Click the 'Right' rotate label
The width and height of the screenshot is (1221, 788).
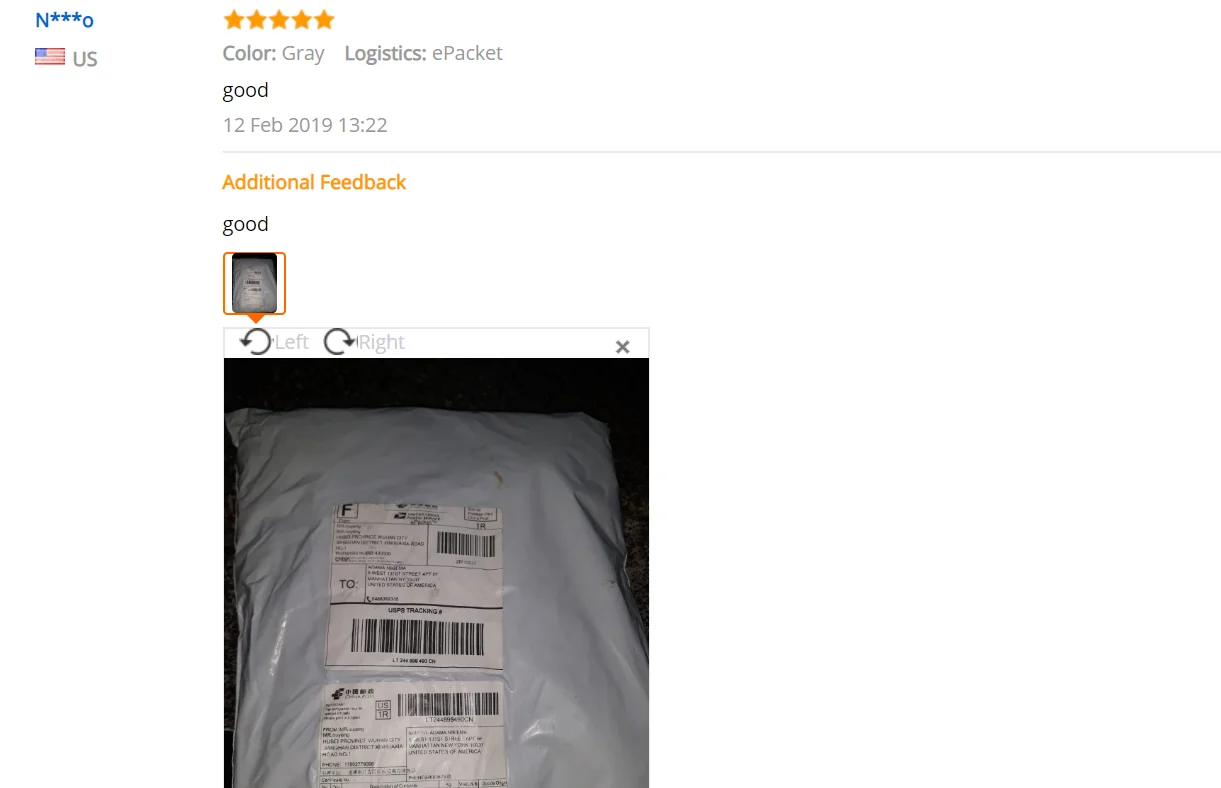tap(381, 342)
